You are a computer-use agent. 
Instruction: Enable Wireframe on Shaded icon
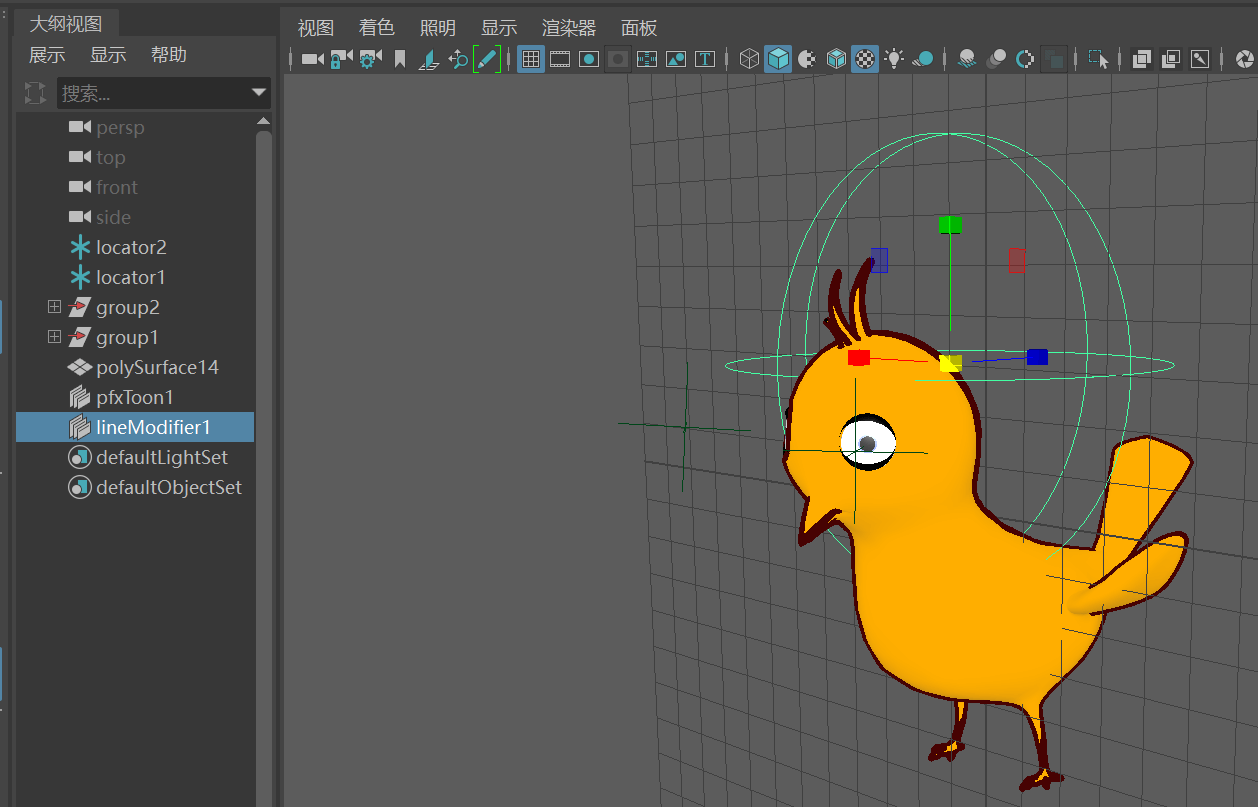tap(837, 59)
